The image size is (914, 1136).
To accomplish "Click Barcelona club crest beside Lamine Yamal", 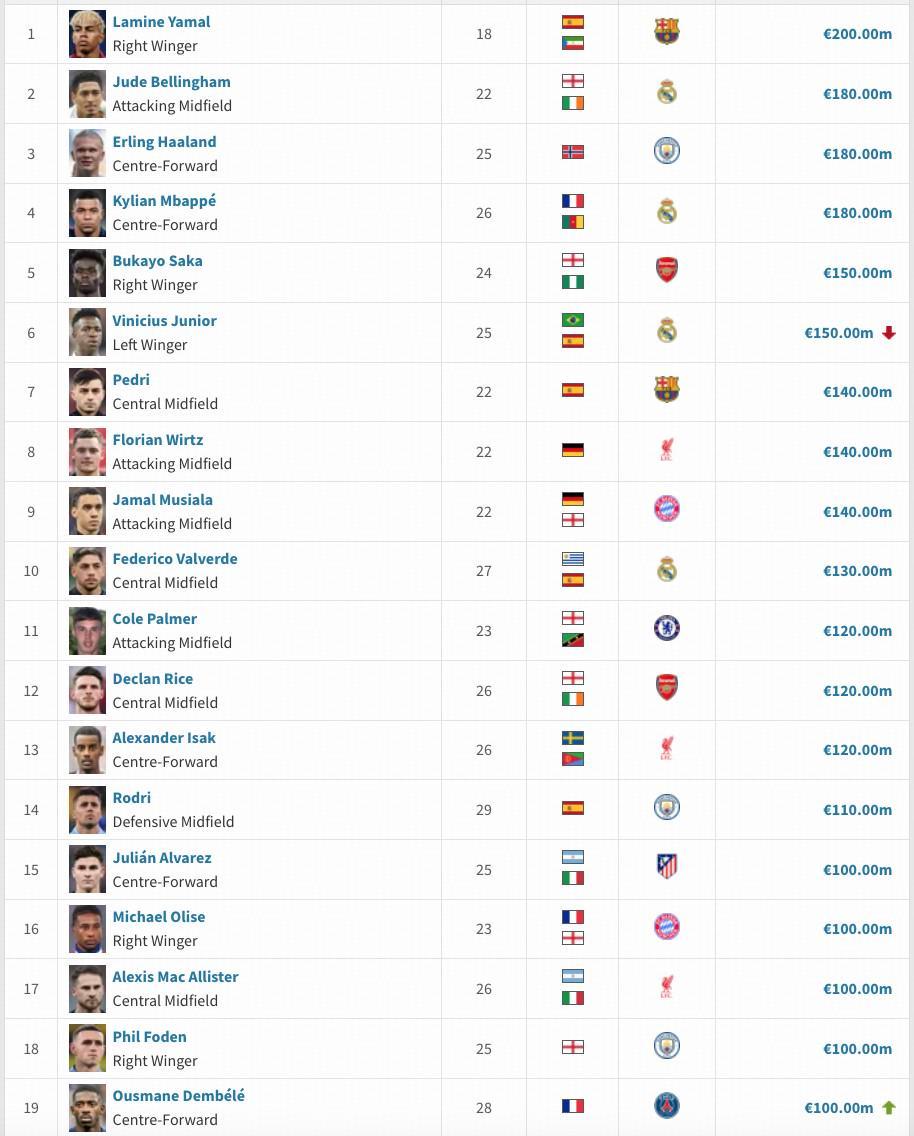I will pyautogui.click(x=667, y=32).
